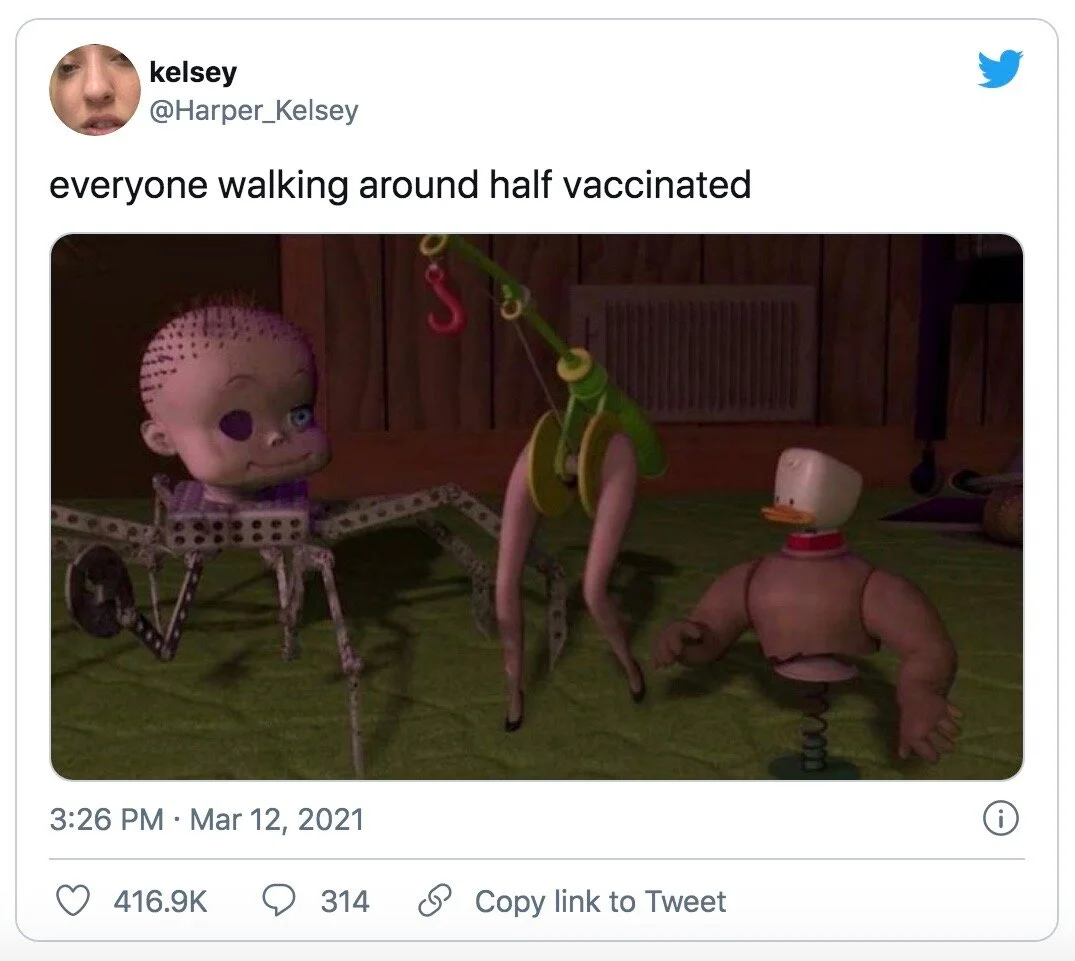Image resolution: width=1075 pixels, height=961 pixels.
Task: Like the tweet with the heart icon
Action: coord(73,901)
